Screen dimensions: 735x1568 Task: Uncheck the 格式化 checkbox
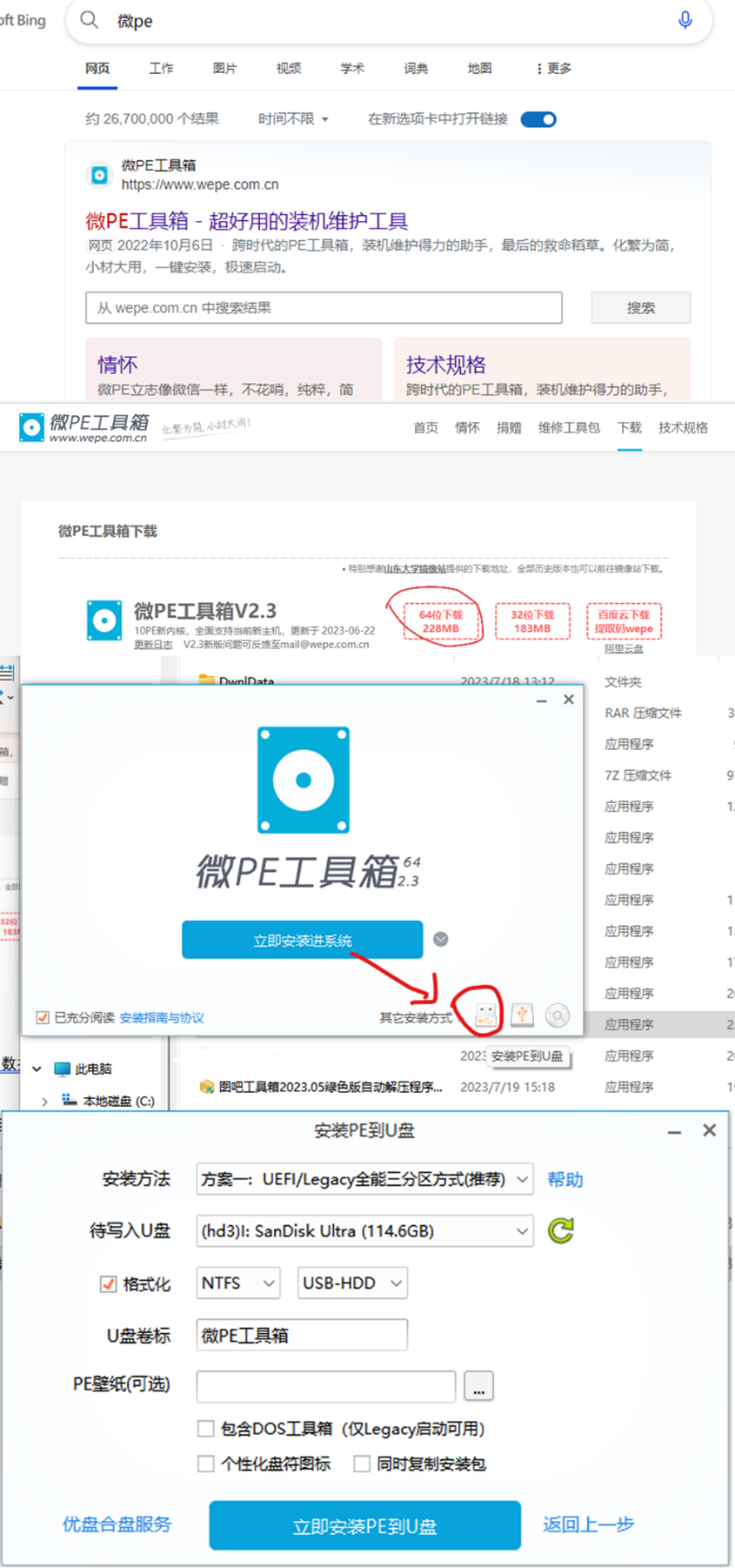pyautogui.click(x=109, y=1284)
